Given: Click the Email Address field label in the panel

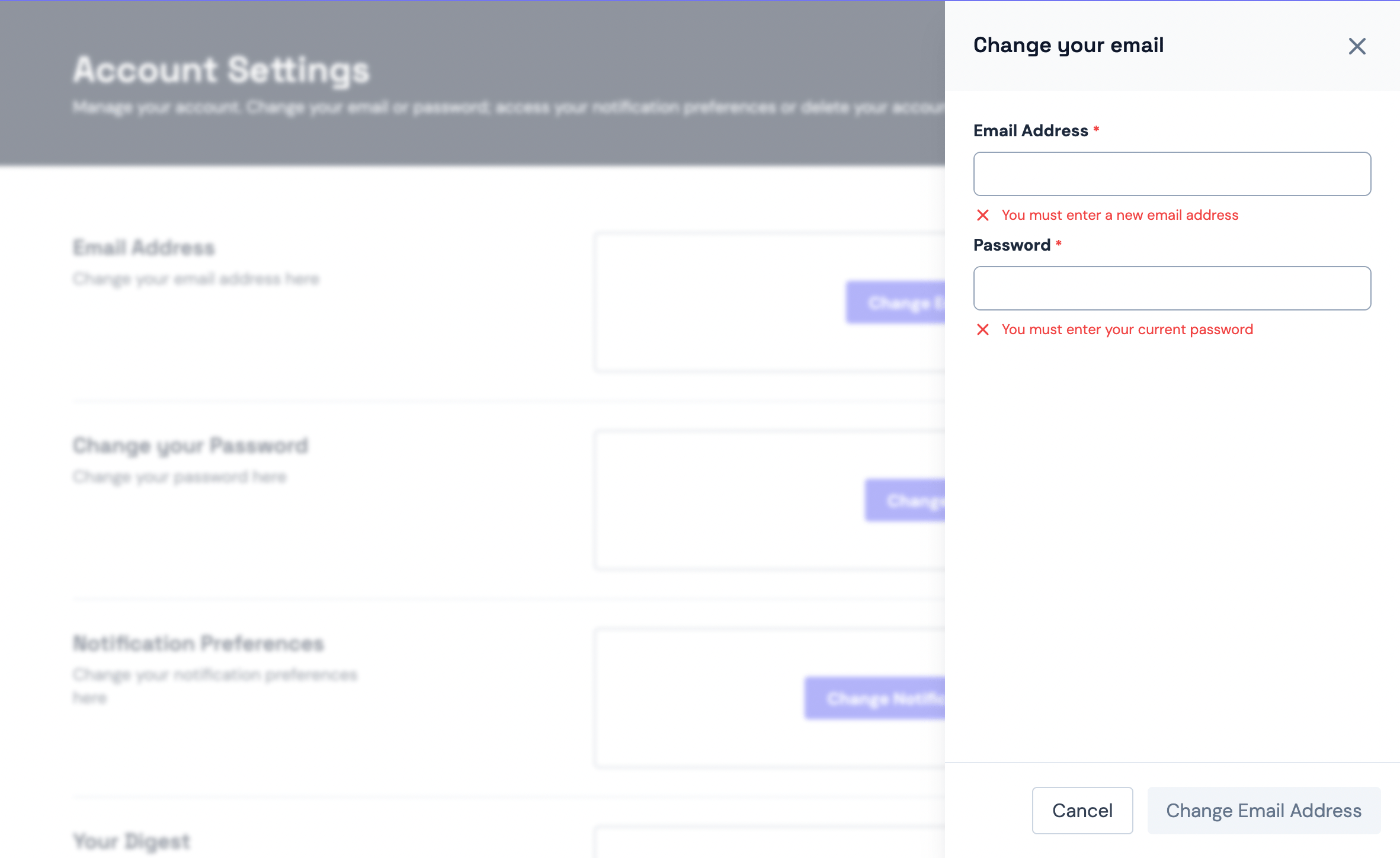Looking at the screenshot, I should [1030, 131].
